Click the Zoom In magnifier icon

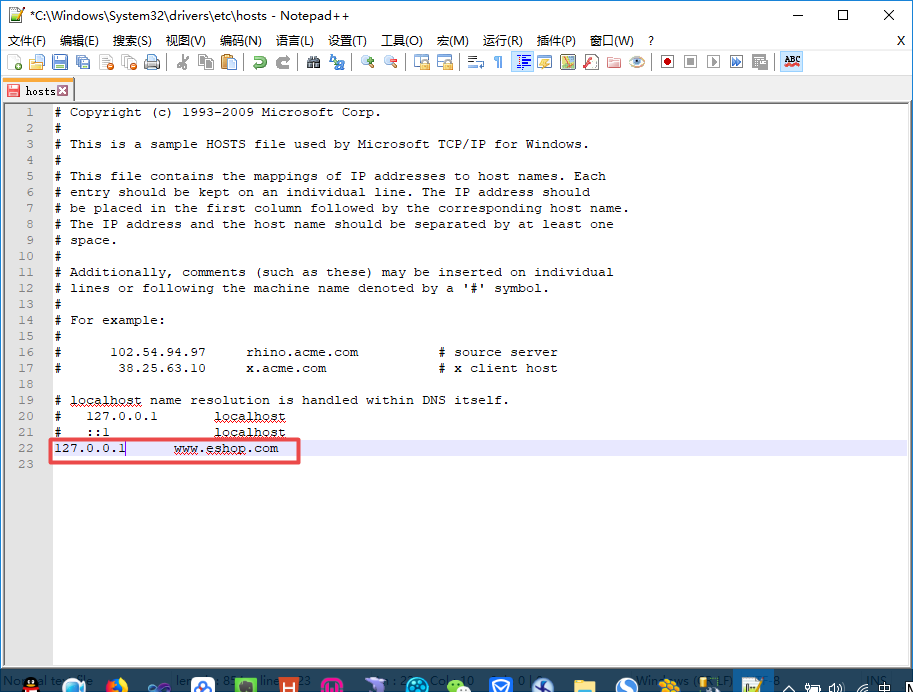[x=368, y=62]
